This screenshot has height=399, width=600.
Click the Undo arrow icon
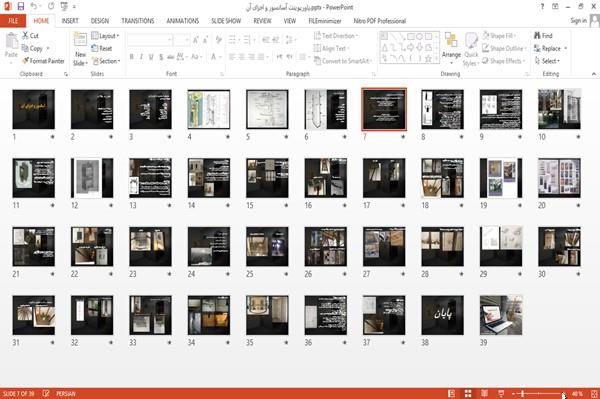pos(33,7)
